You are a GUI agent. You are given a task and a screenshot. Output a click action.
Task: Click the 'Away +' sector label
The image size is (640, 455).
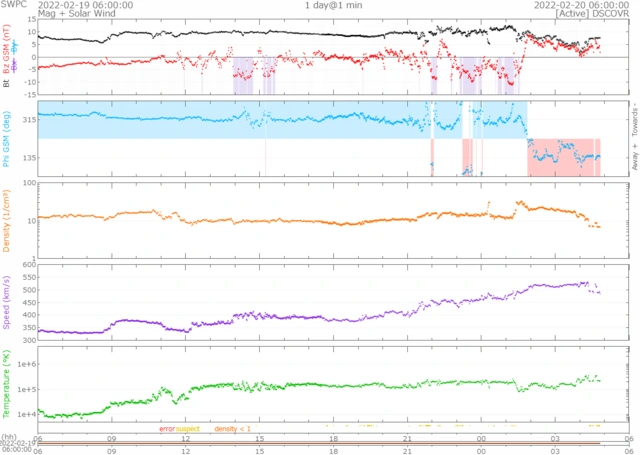coord(635,157)
